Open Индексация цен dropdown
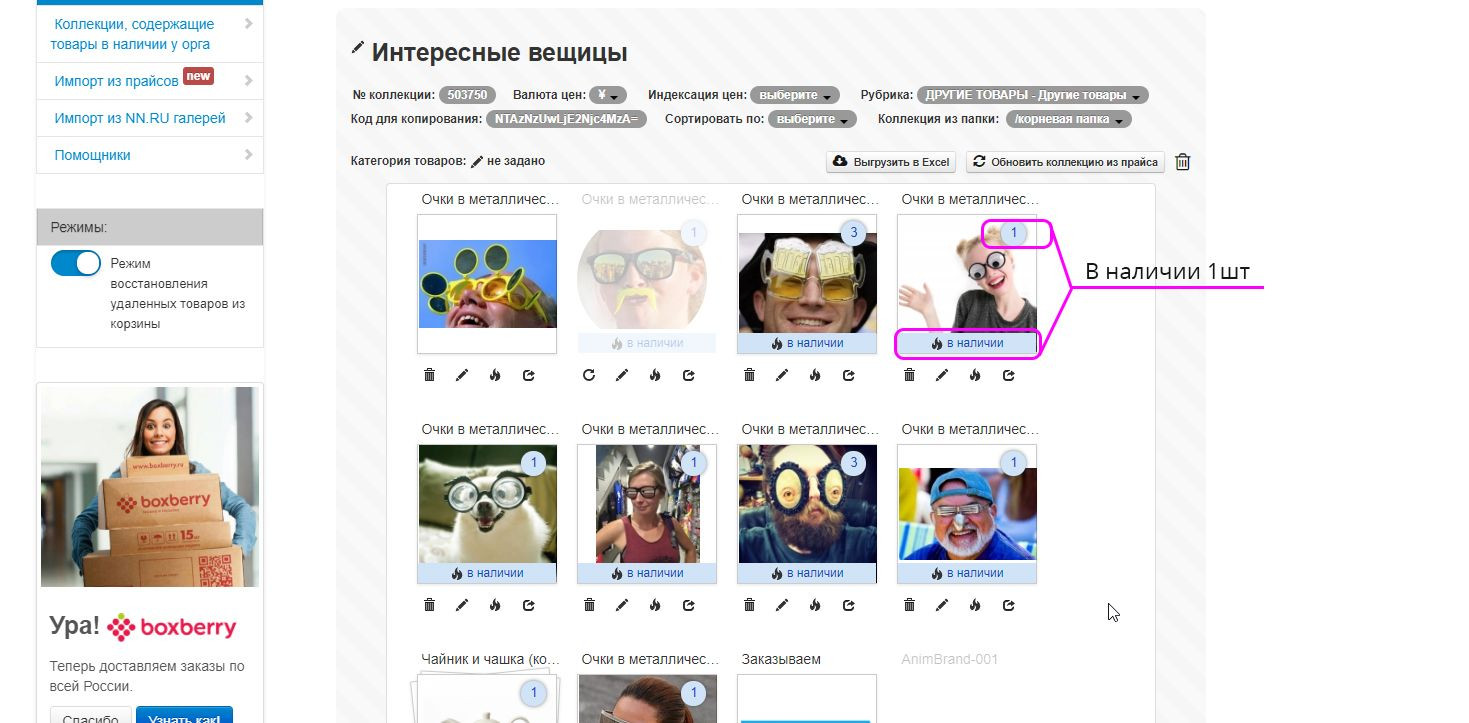The width and height of the screenshot is (1469, 723). click(x=794, y=95)
